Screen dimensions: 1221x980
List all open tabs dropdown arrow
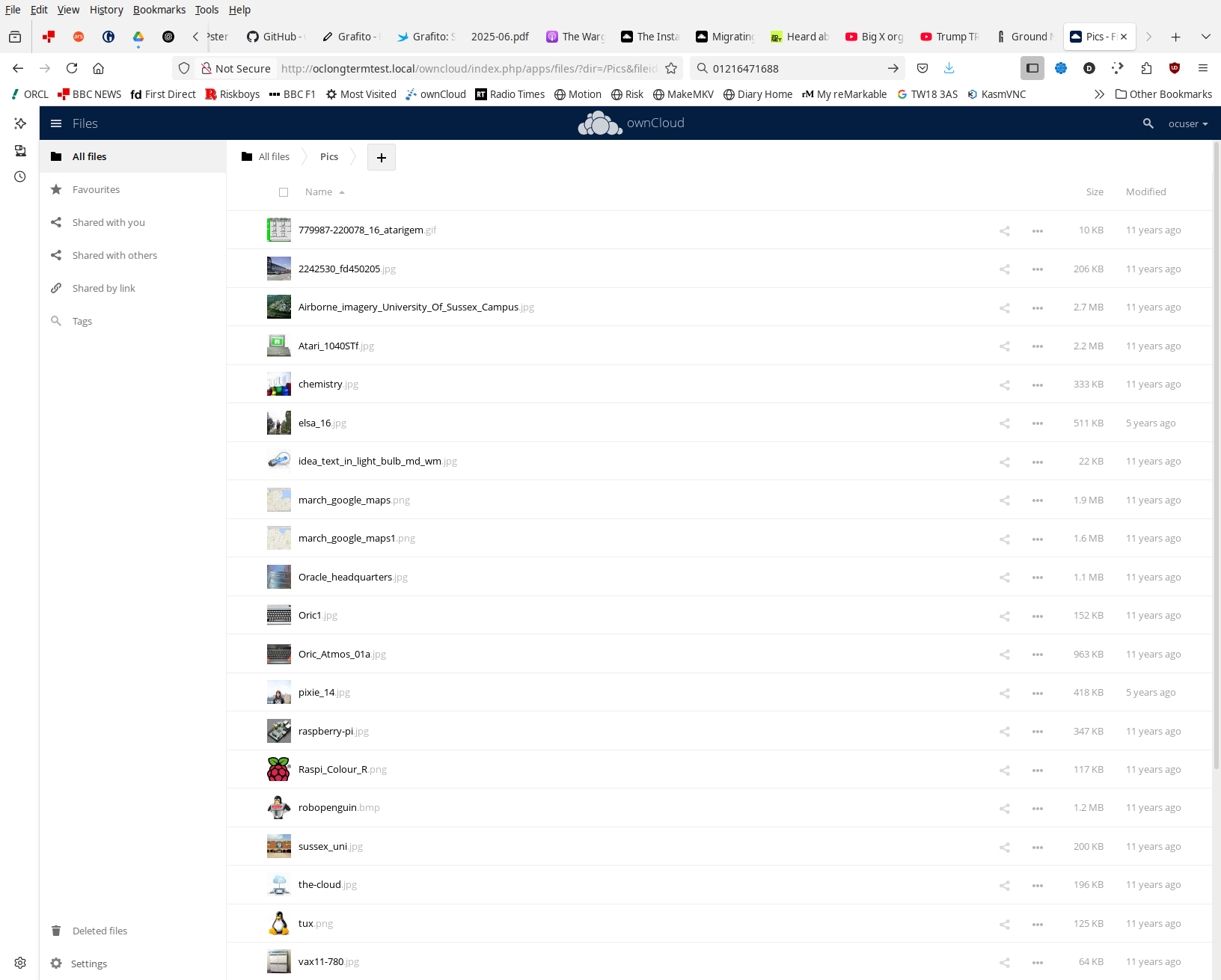pos(1205,37)
